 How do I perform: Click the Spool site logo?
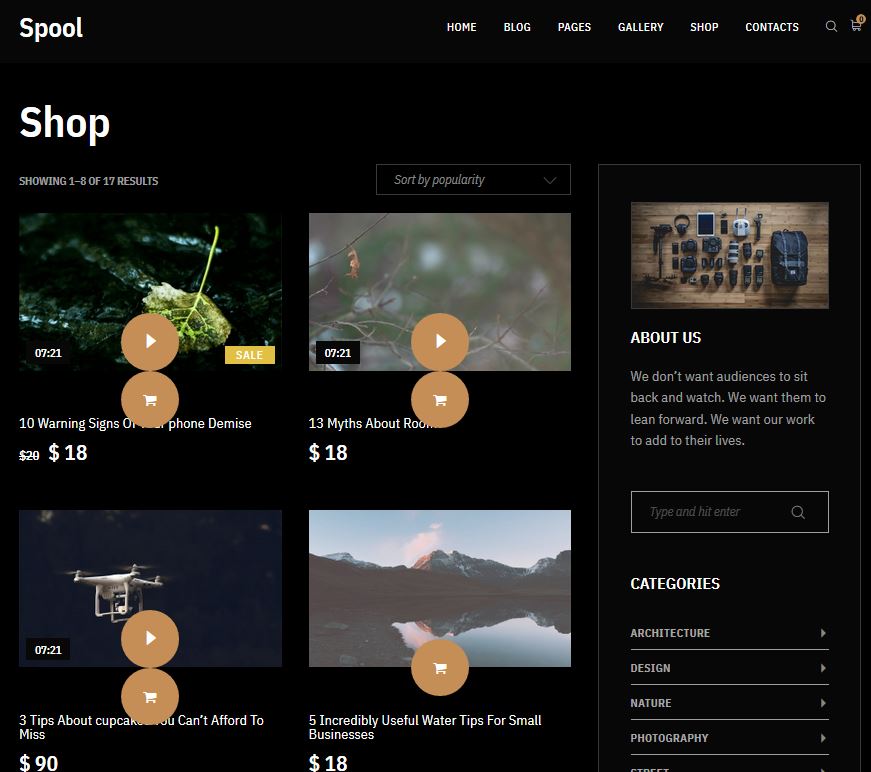click(x=51, y=28)
